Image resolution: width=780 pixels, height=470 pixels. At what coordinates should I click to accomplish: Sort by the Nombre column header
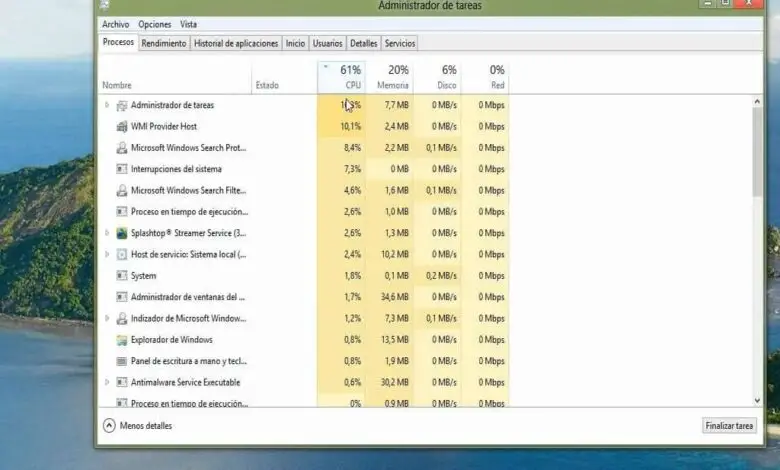(175, 78)
